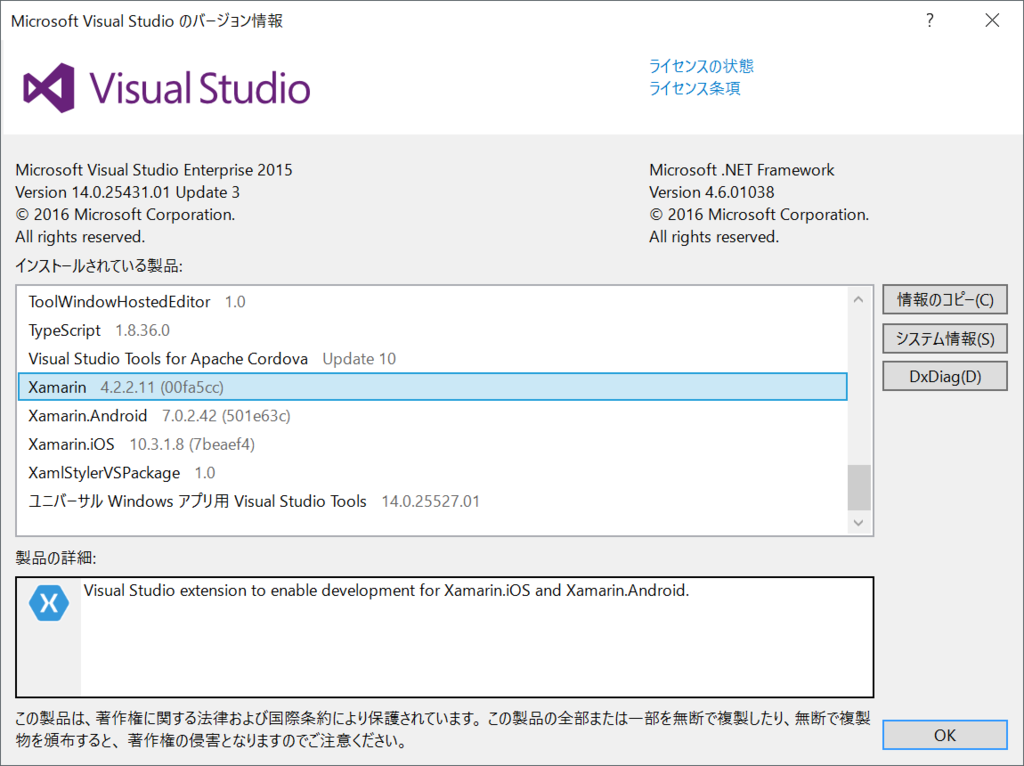Select Xamarin.Android 7.0.2.42 row
This screenshot has width=1024, height=766.
tap(433, 416)
